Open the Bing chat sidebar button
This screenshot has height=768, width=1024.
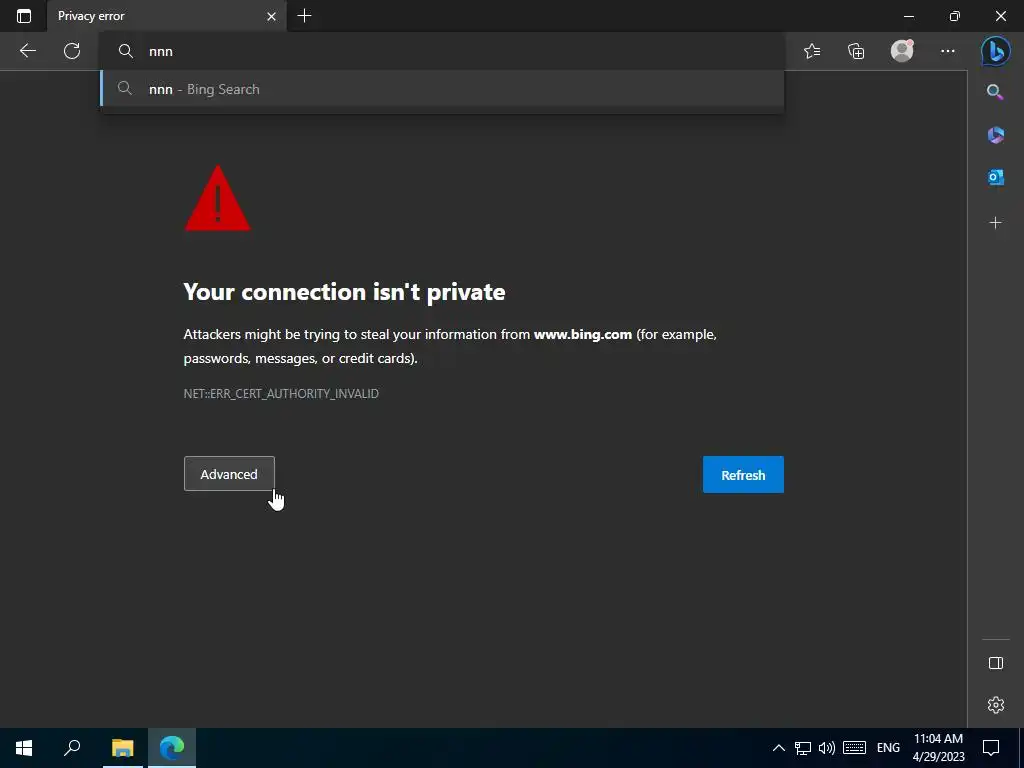[996, 51]
